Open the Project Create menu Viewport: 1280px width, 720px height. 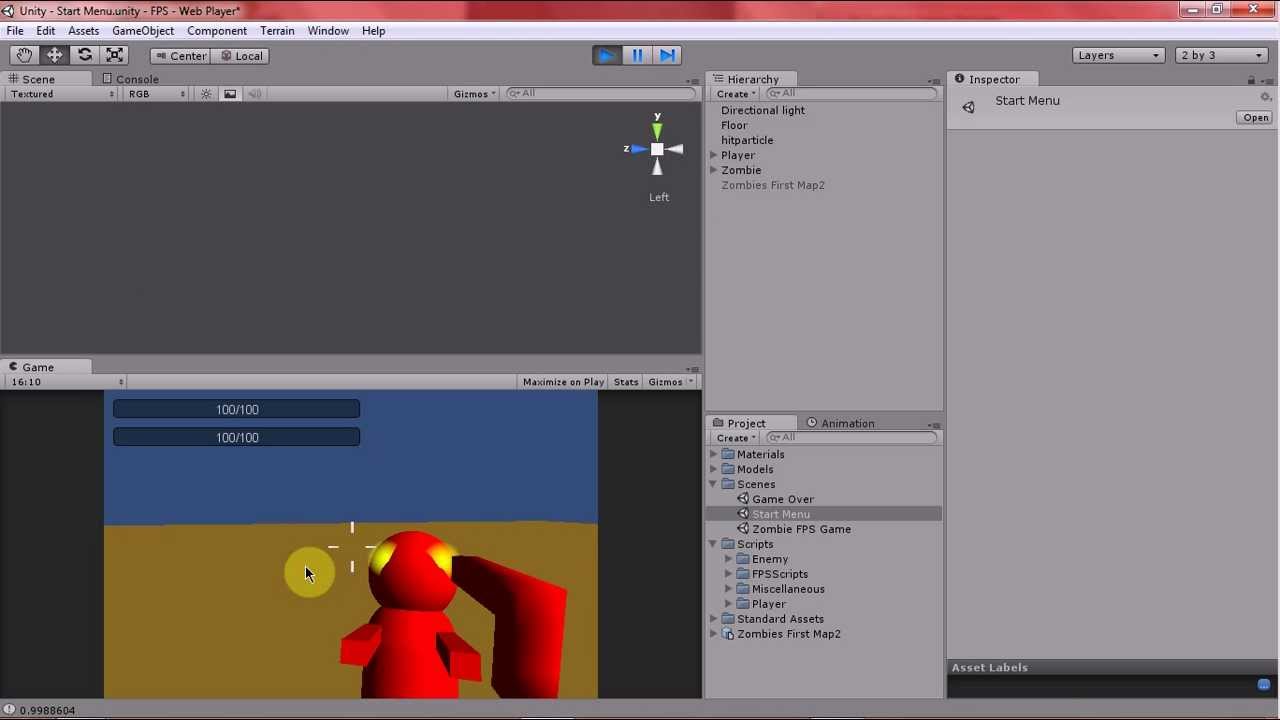coord(736,438)
